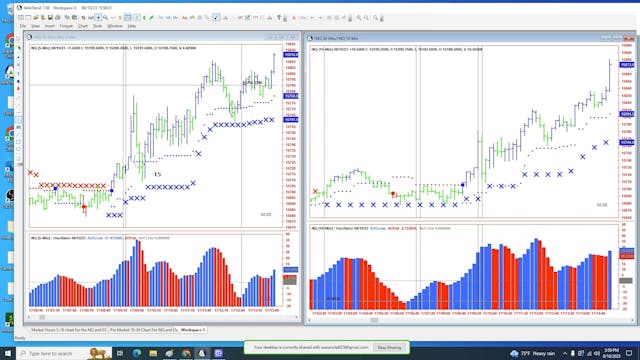Save workspace with the floppy disk icon
This screenshot has height=360, width=640.
51,18
